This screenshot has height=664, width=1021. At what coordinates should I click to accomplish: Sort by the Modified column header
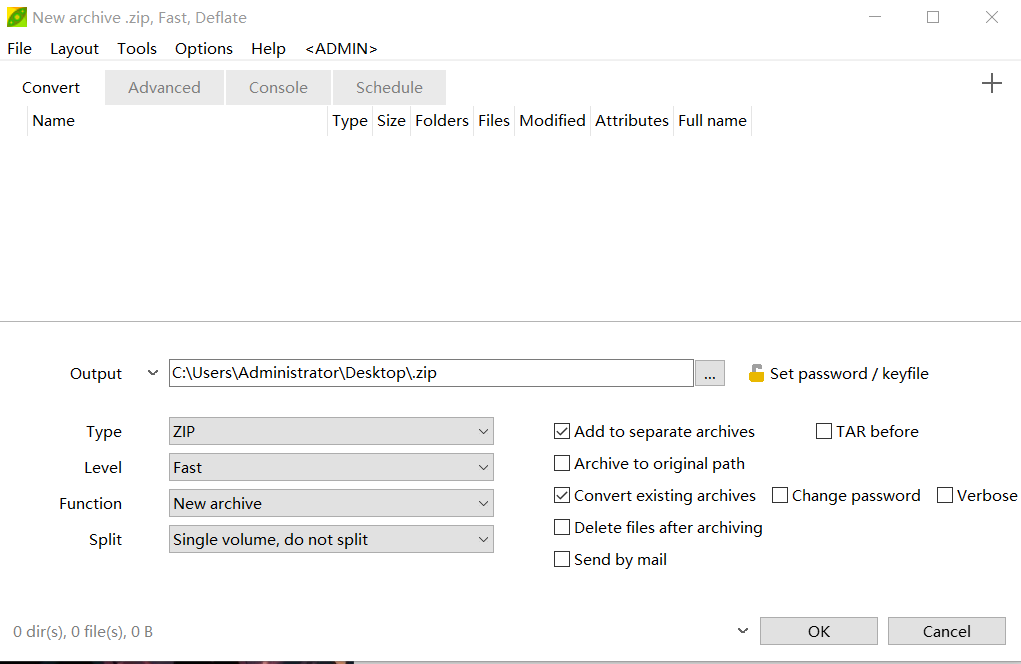click(x=552, y=121)
